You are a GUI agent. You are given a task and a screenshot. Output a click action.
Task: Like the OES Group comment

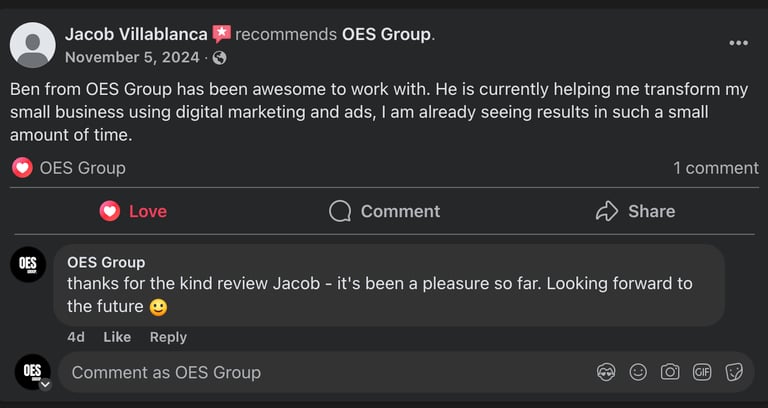[x=117, y=337]
